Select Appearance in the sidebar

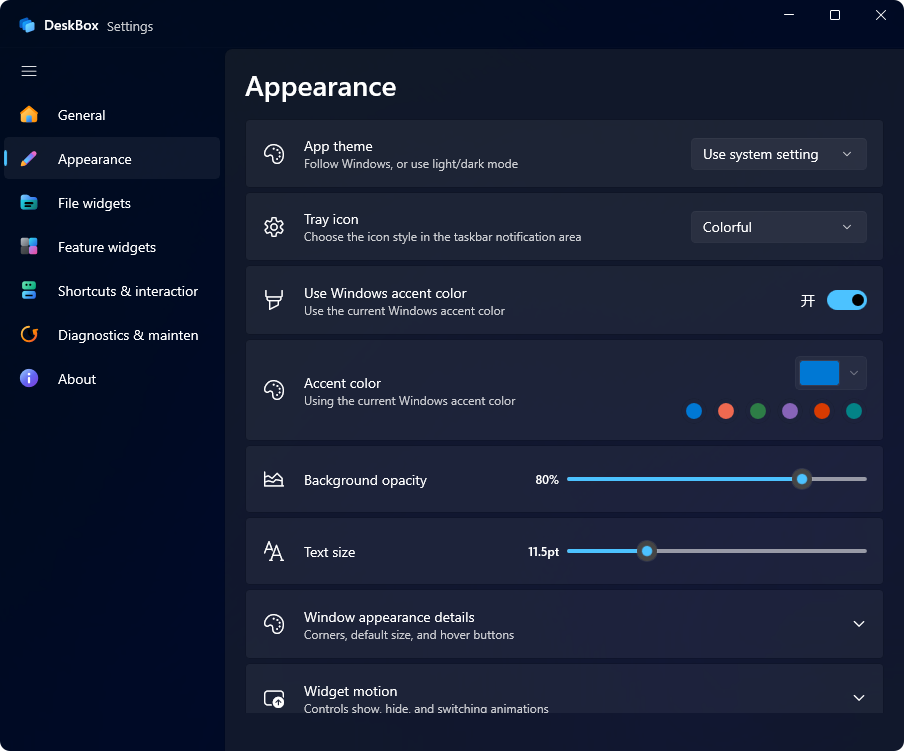point(112,158)
